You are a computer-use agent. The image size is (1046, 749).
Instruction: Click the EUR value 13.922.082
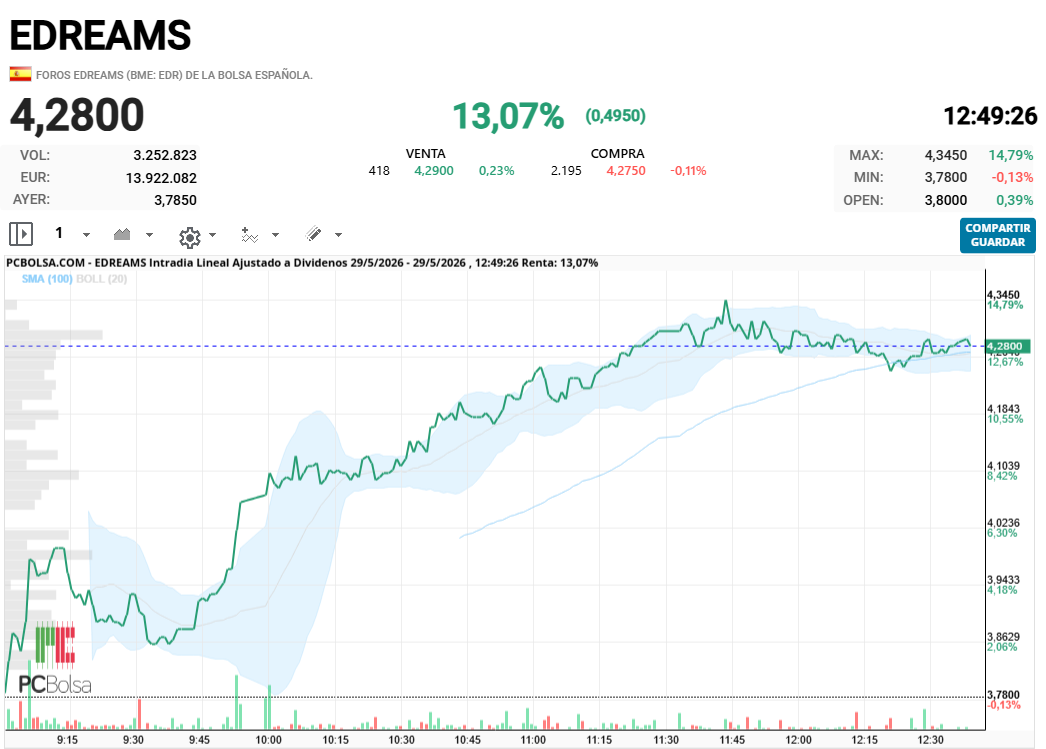[x=161, y=178]
